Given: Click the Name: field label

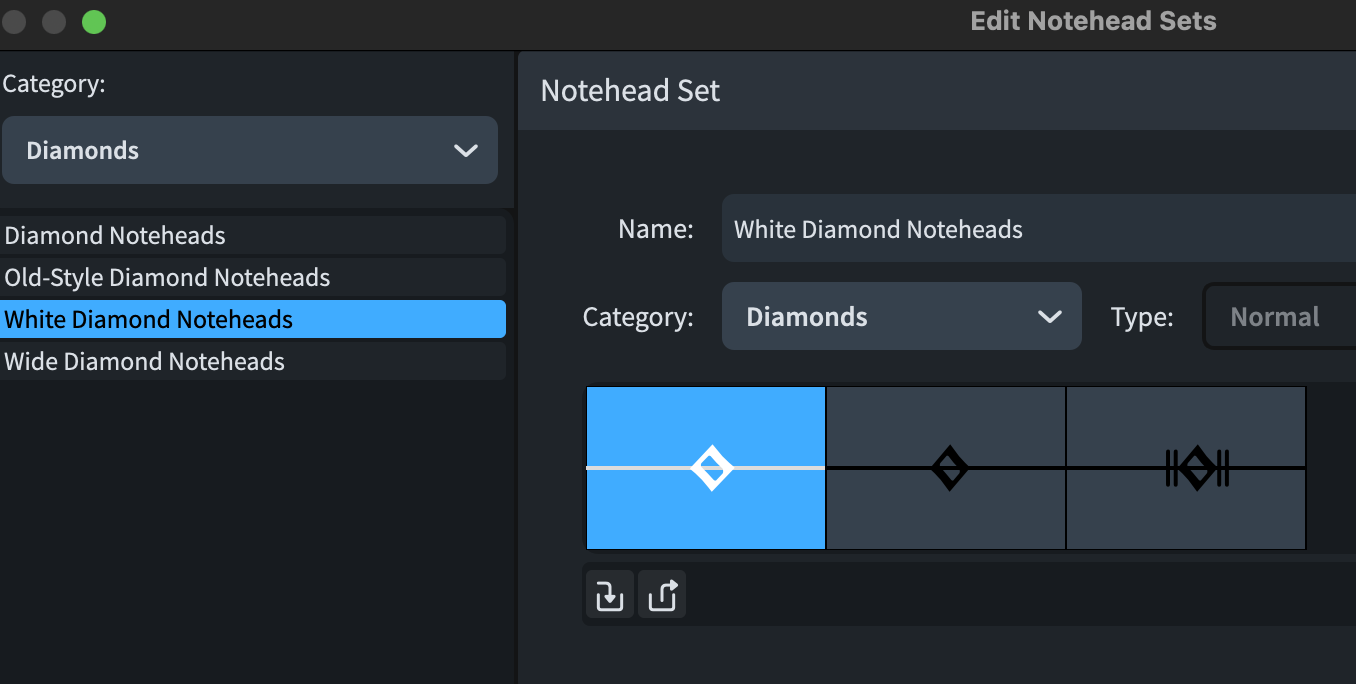Looking at the screenshot, I should (656, 229).
